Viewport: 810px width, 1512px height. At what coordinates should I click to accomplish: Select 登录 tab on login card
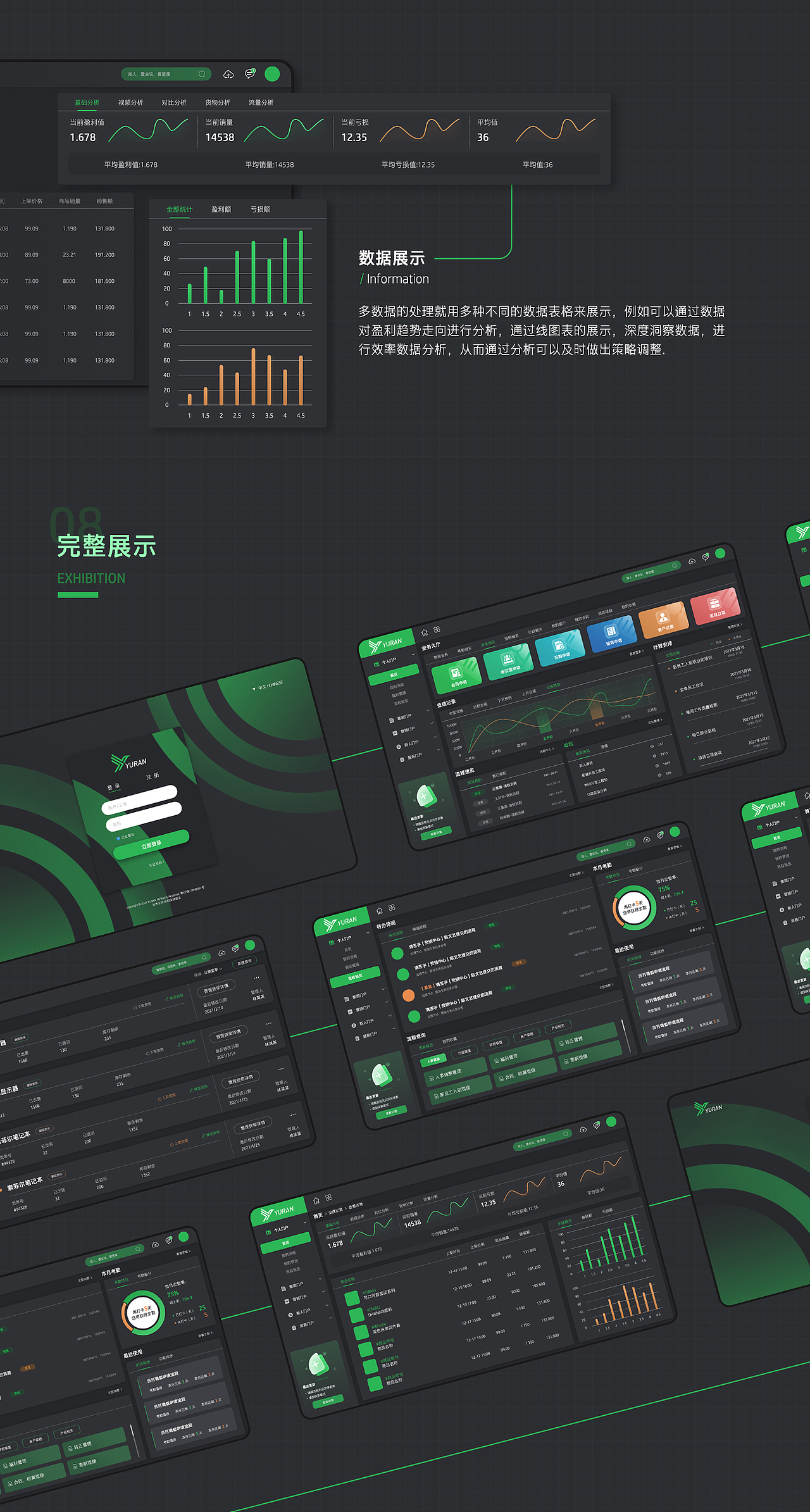[x=114, y=787]
